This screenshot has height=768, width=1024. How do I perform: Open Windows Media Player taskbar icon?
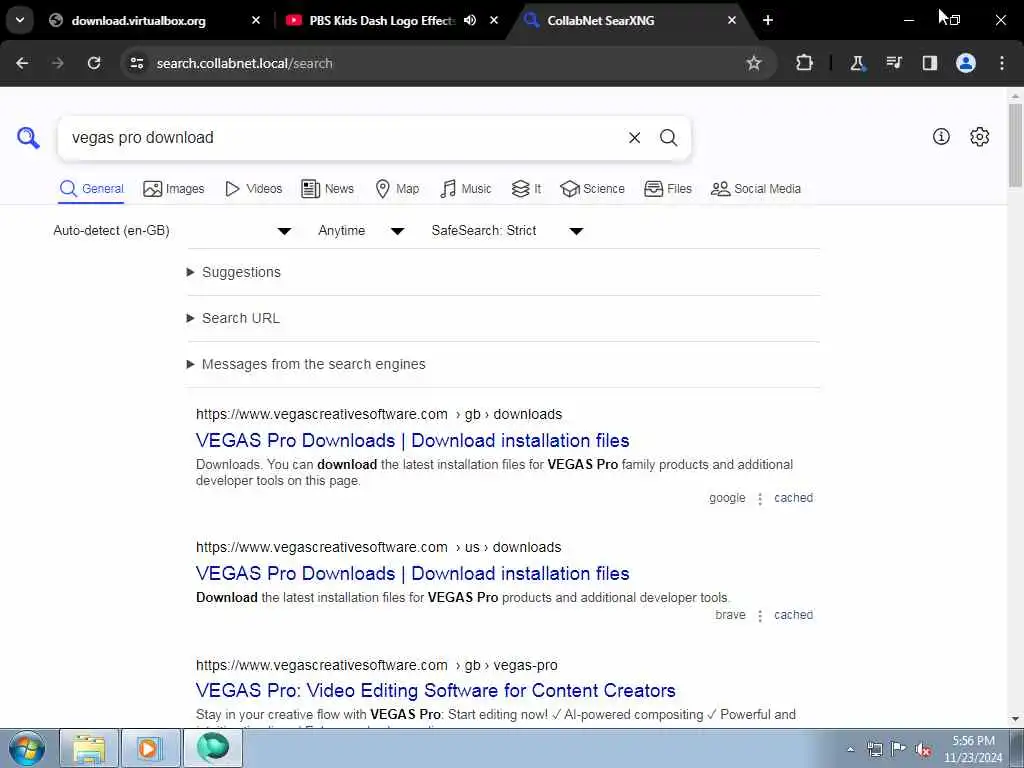(x=151, y=748)
